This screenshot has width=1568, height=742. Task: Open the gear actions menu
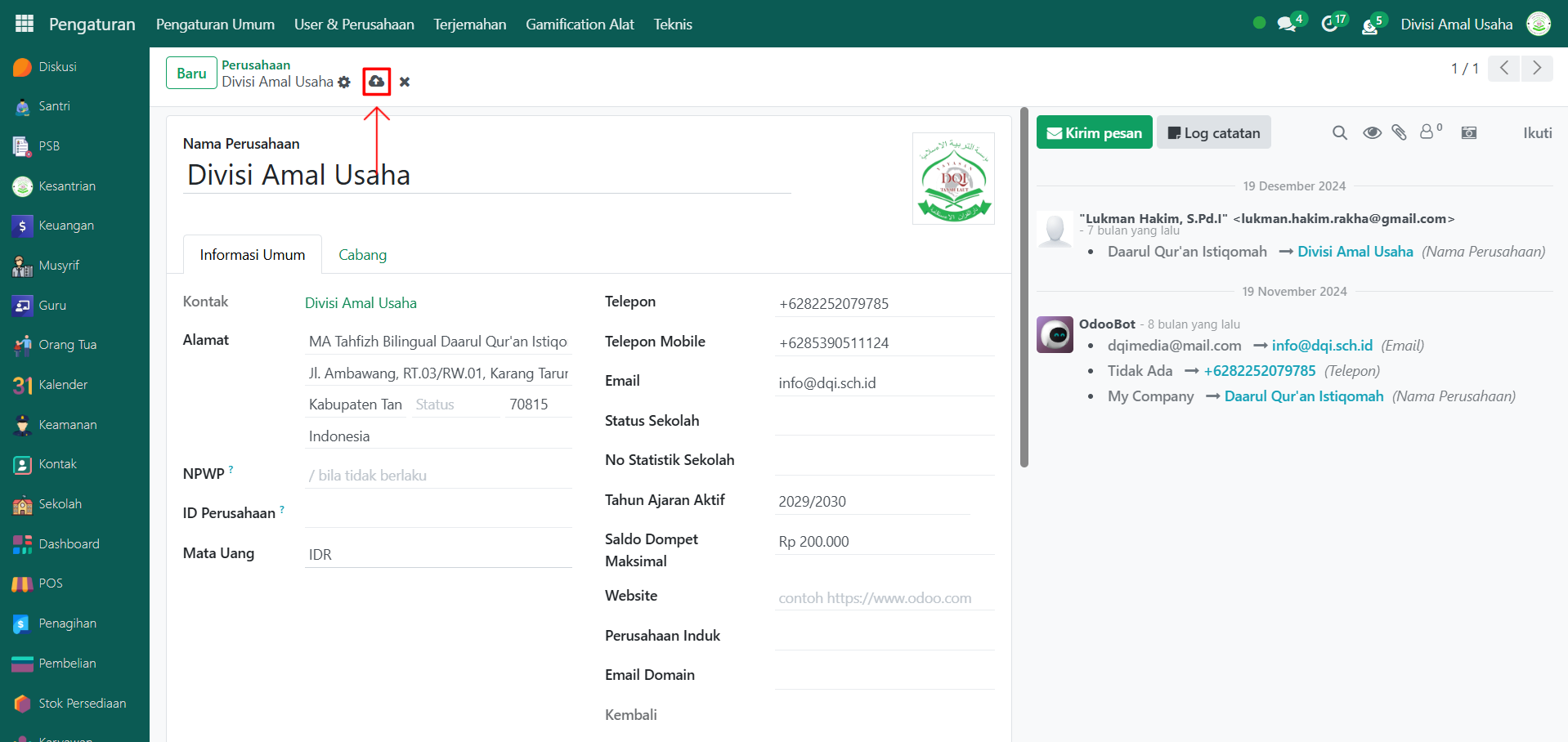coord(344,83)
